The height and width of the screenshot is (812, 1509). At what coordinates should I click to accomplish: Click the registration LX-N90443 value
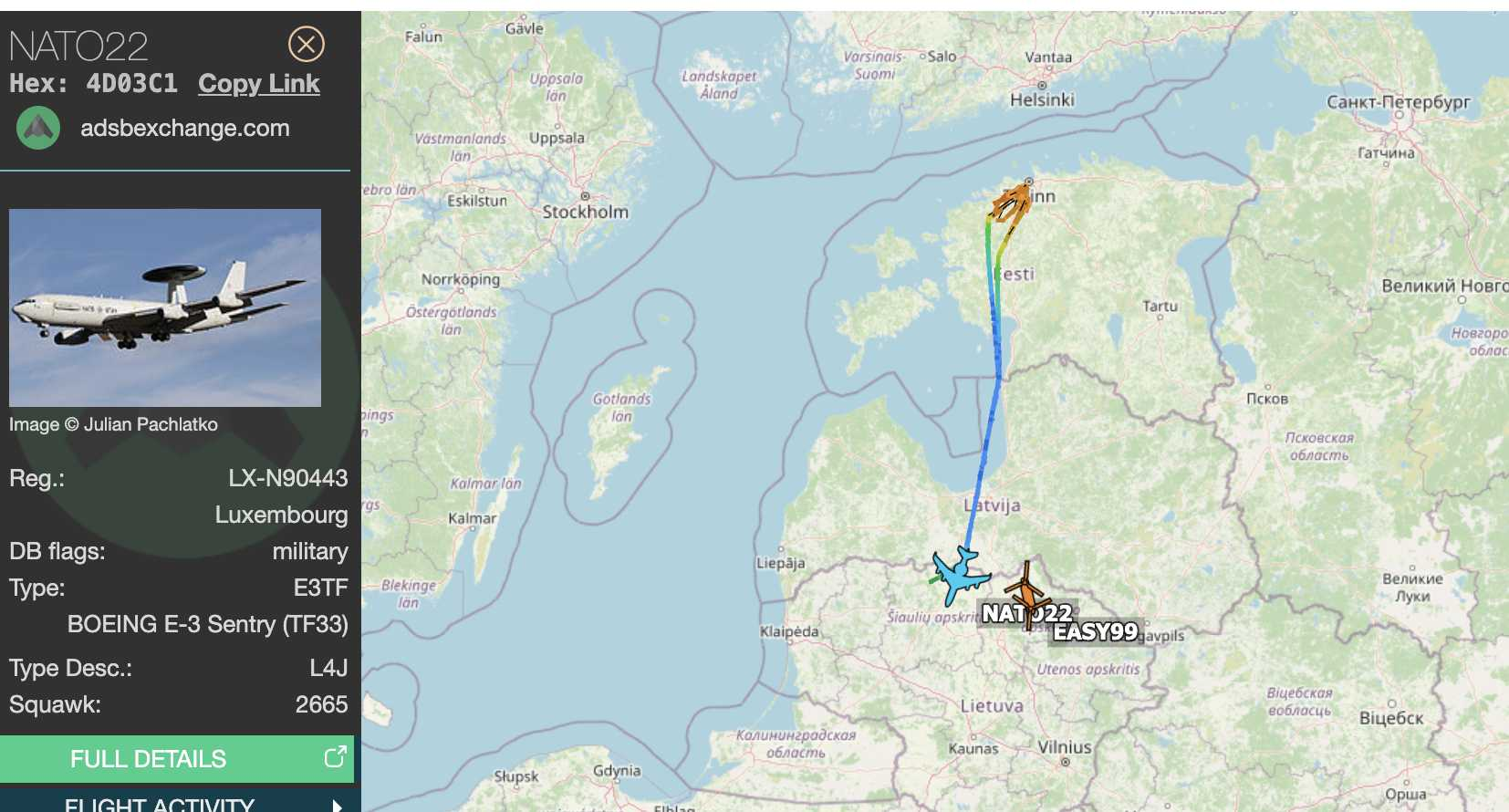pos(288,478)
